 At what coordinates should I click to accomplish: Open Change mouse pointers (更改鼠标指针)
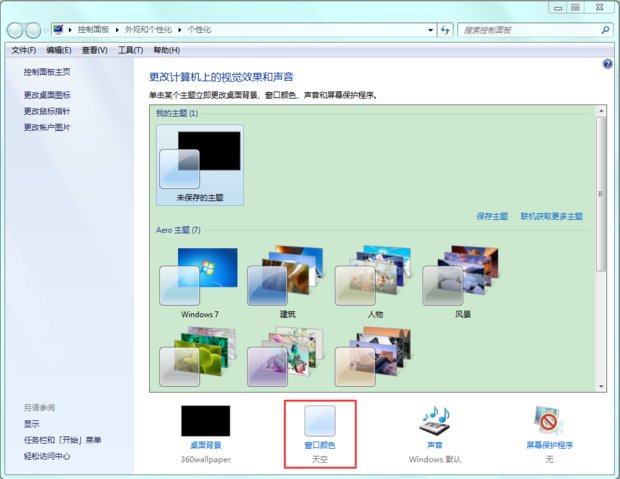click(x=47, y=111)
